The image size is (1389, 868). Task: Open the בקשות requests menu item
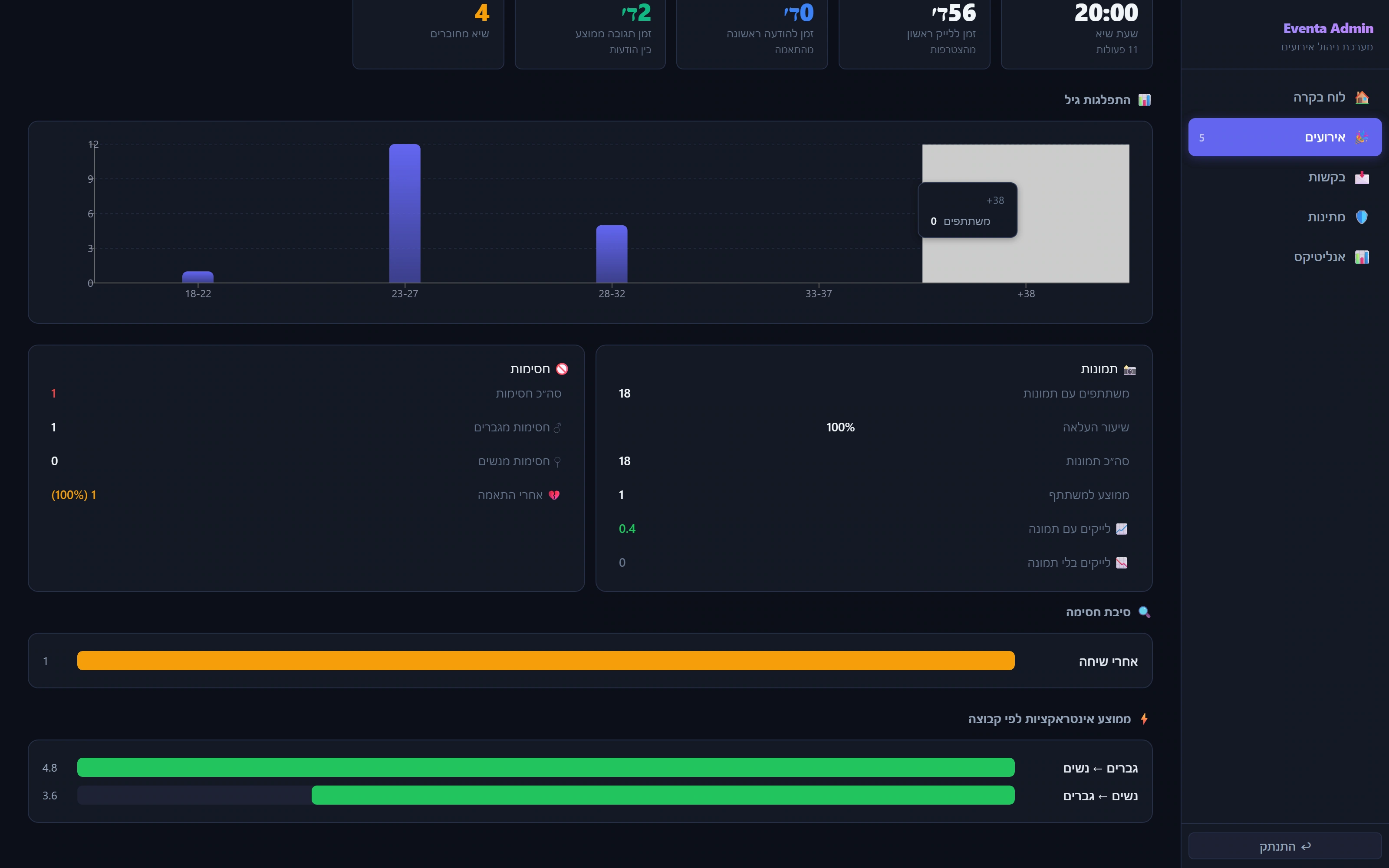pos(1284,177)
